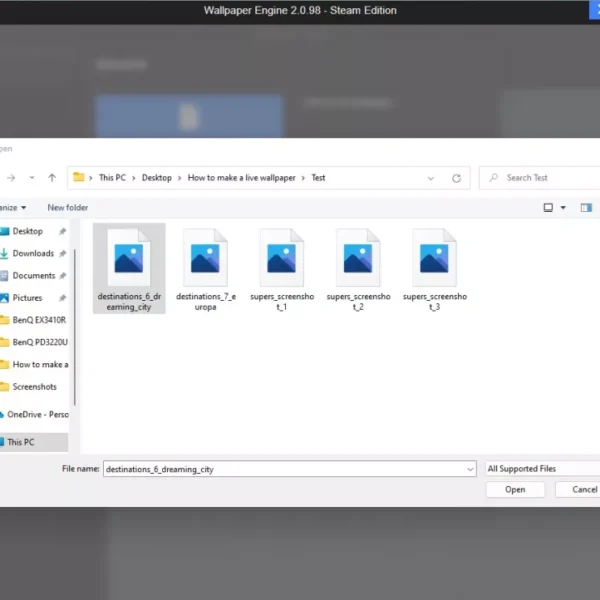
Task: Open the view layout options dropdown
Action: 562,207
